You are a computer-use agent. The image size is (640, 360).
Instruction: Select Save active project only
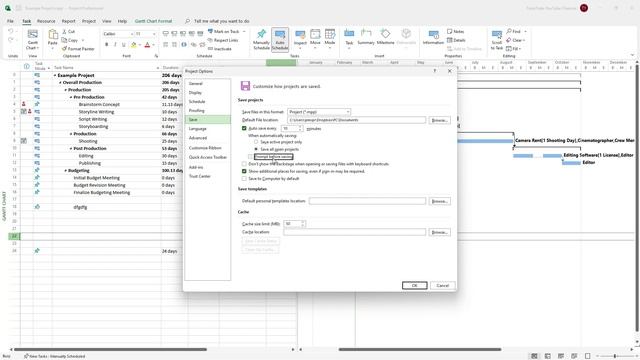256,142
